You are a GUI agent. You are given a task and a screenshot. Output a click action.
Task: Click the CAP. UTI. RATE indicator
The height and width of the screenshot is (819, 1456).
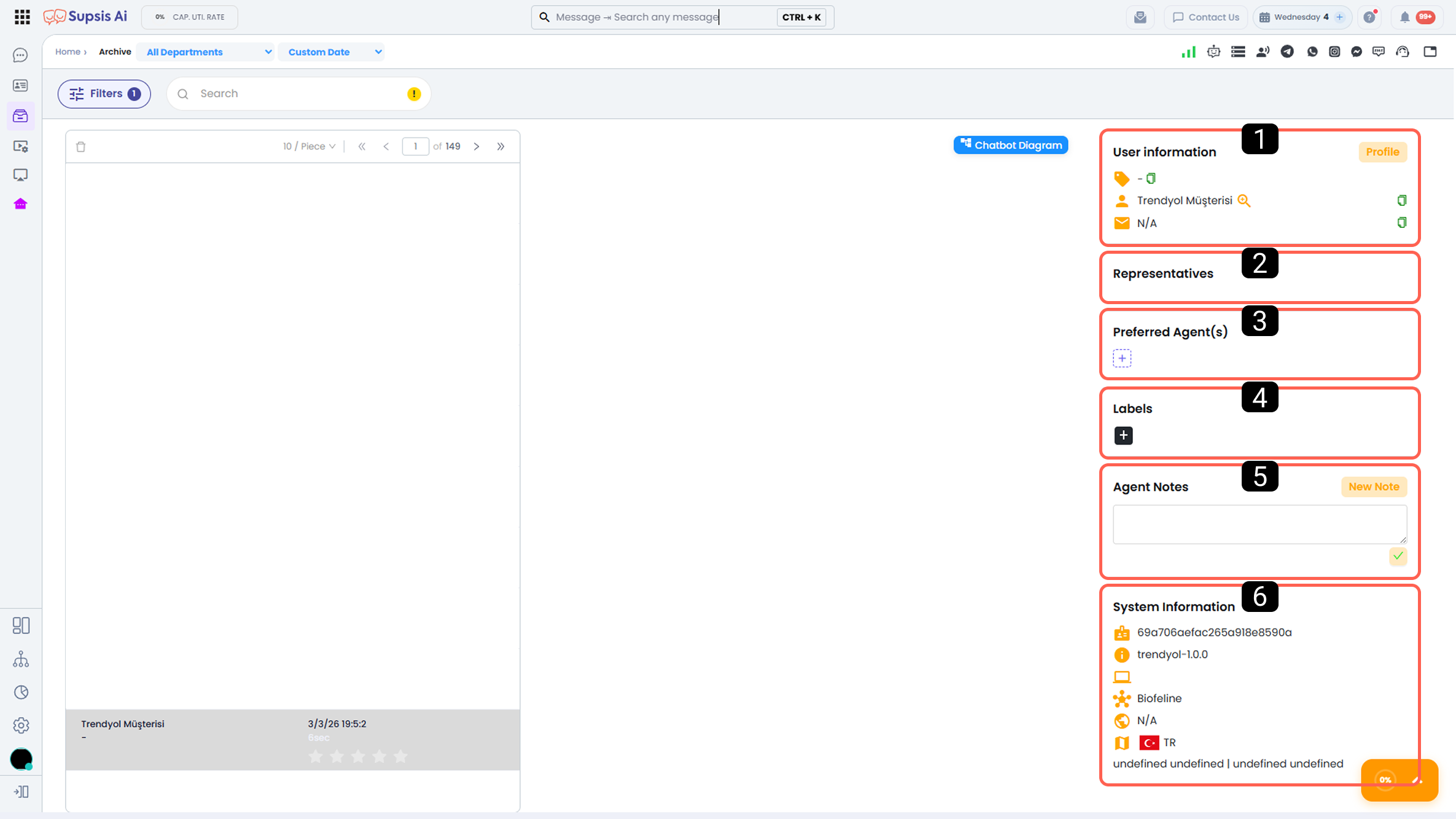(190, 17)
